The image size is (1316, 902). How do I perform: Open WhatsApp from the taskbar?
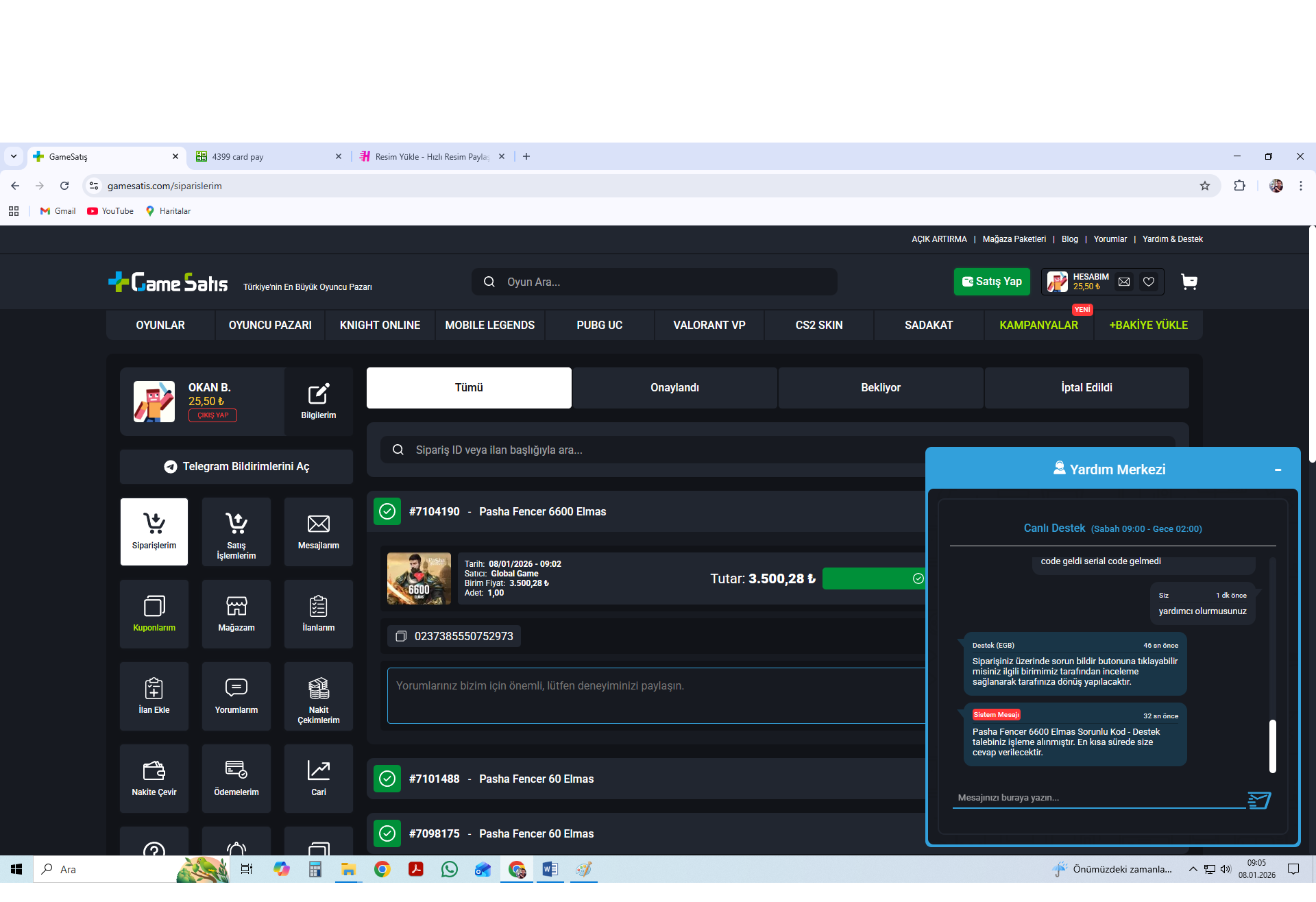450,869
